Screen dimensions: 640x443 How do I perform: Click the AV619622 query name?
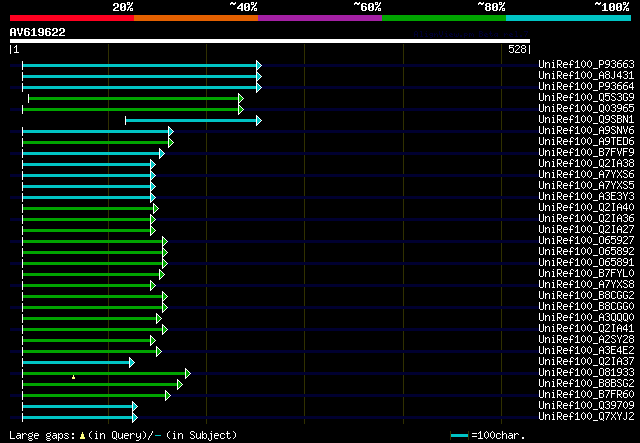coord(38,32)
